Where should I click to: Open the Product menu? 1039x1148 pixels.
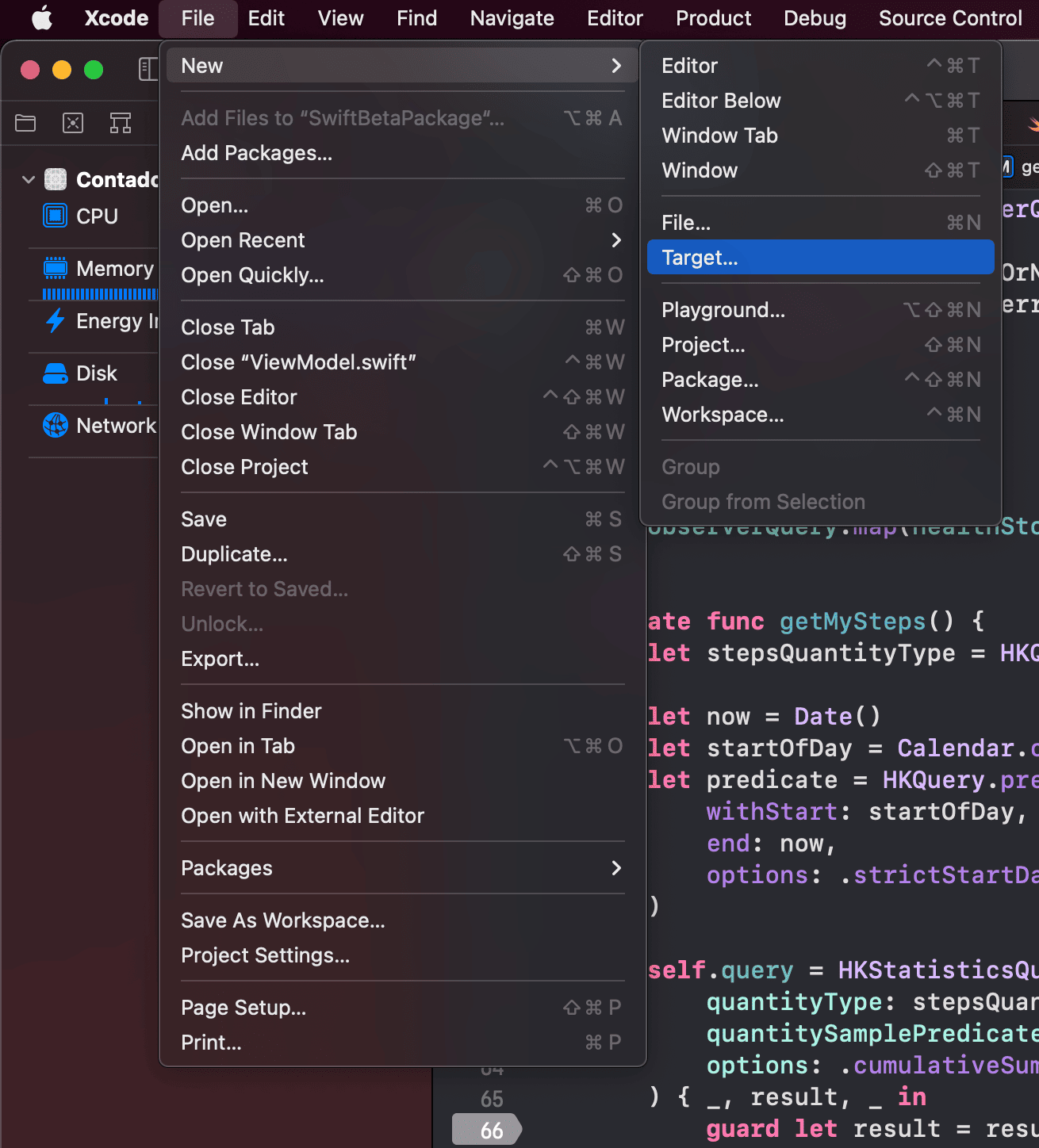click(713, 17)
